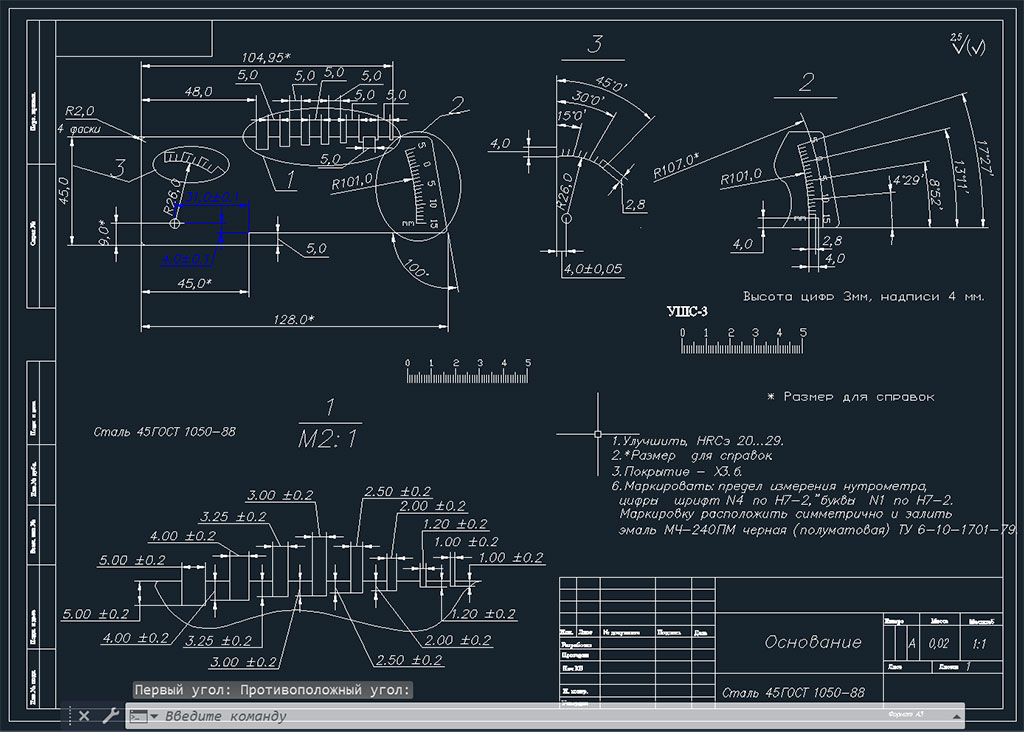
Task: Select the blue '31,0±0,1' dimension
Action: (x=212, y=197)
